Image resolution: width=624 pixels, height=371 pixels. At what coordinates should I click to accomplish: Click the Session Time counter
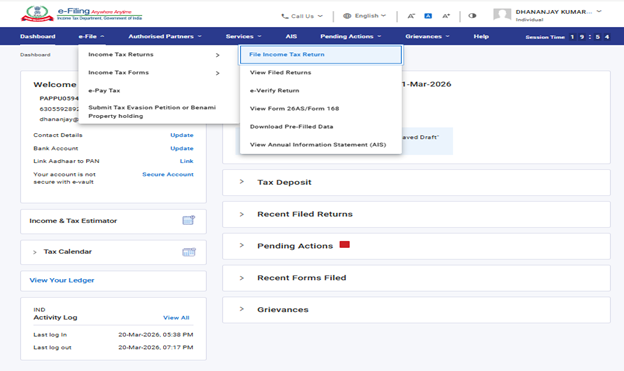(567, 37)
